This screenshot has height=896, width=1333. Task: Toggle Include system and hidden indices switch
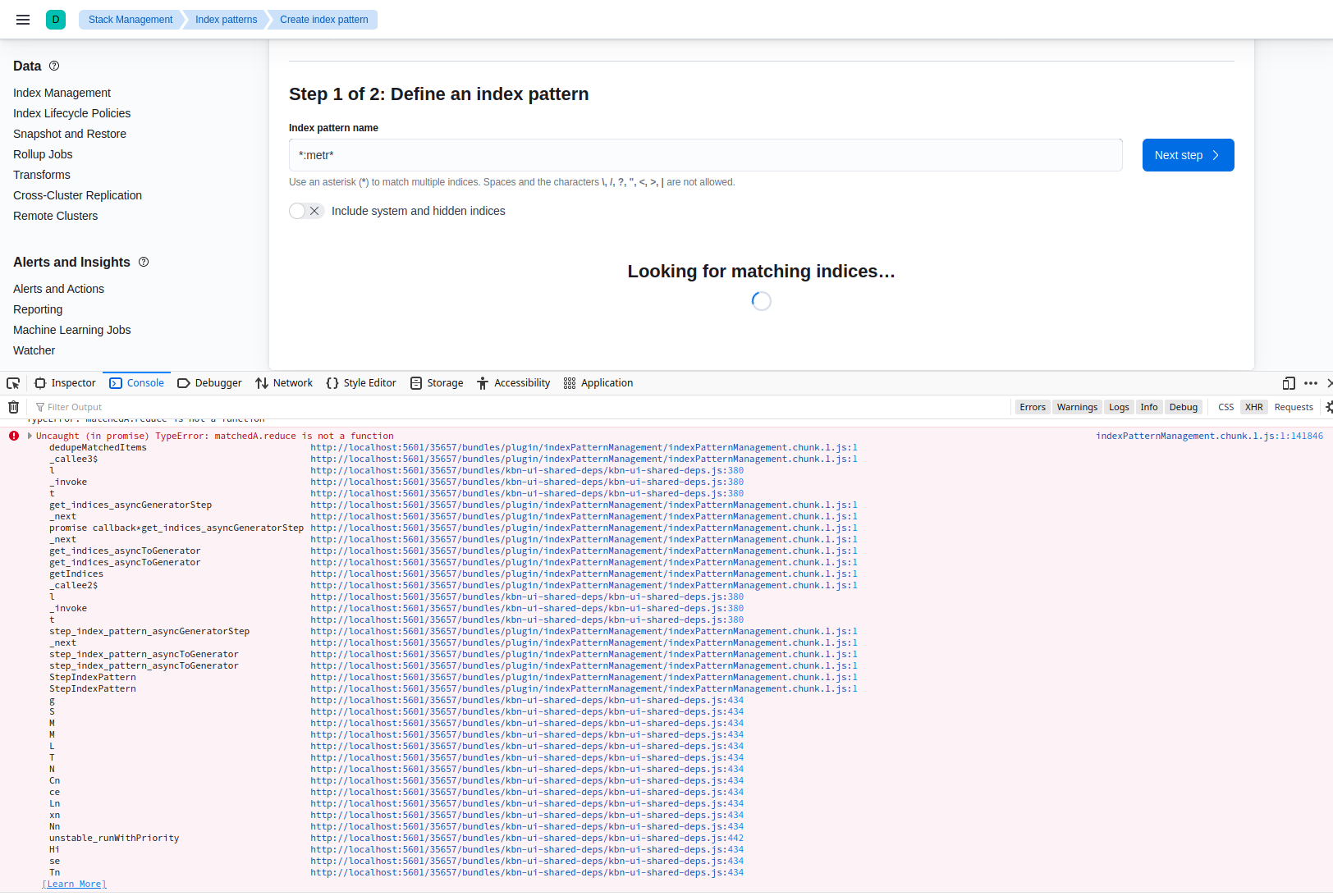tap(306, 211)
